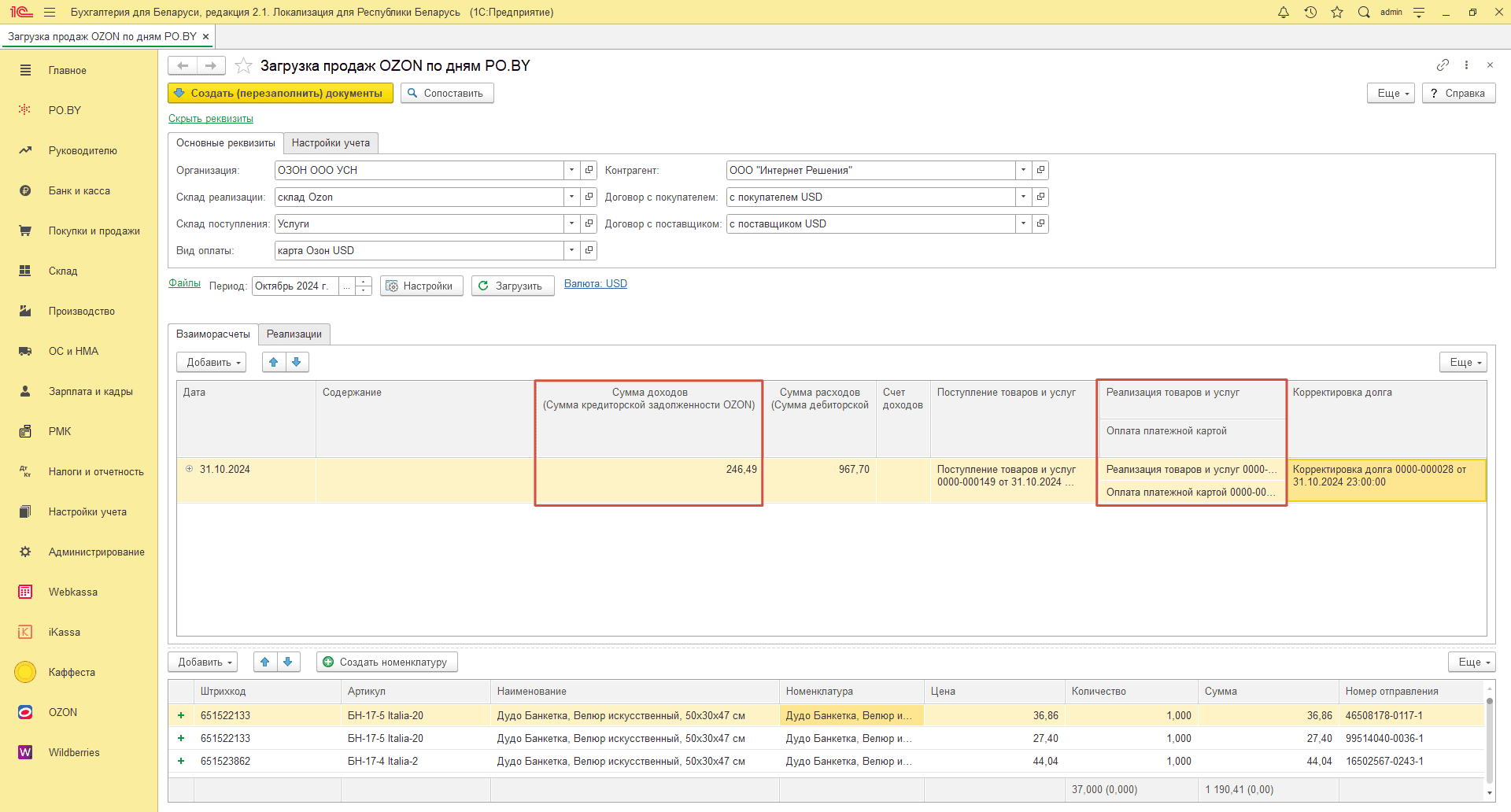Expand Договор с покупателем dropdown

(x=1024, y=197)
